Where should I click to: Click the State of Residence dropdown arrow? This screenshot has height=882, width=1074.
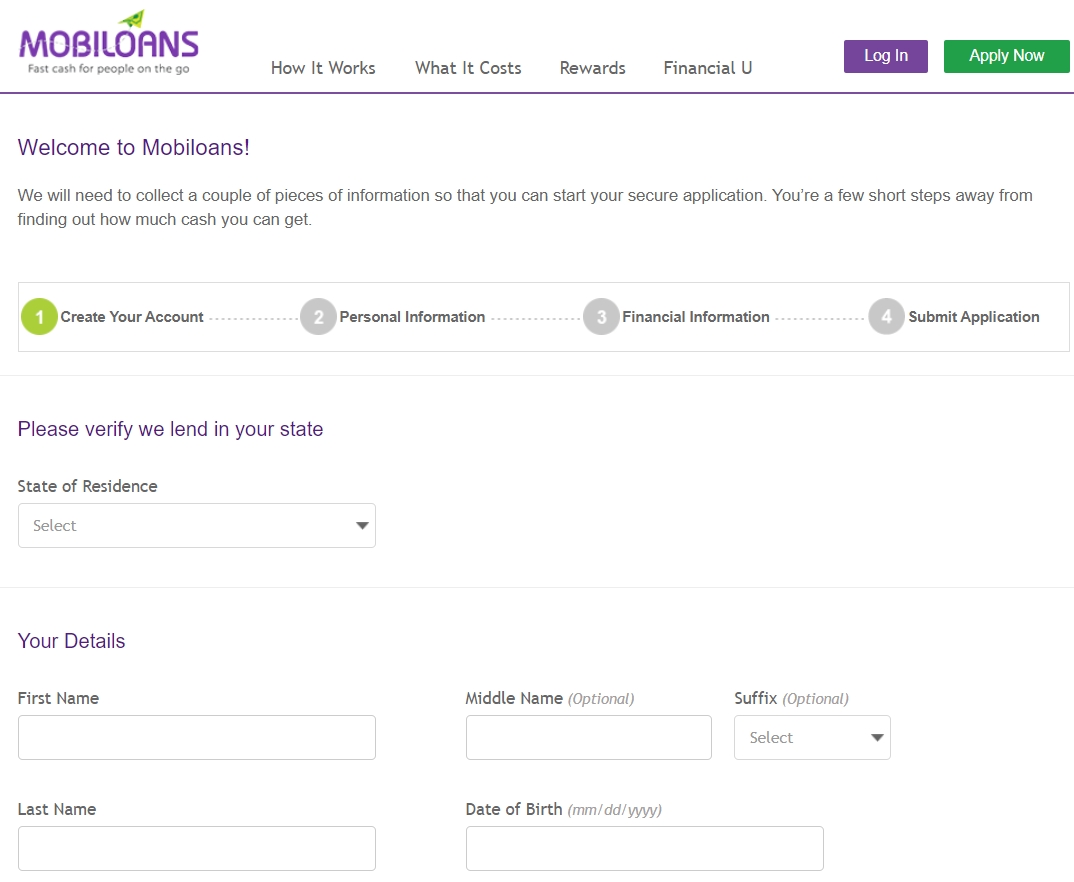(x=361, y=525)
